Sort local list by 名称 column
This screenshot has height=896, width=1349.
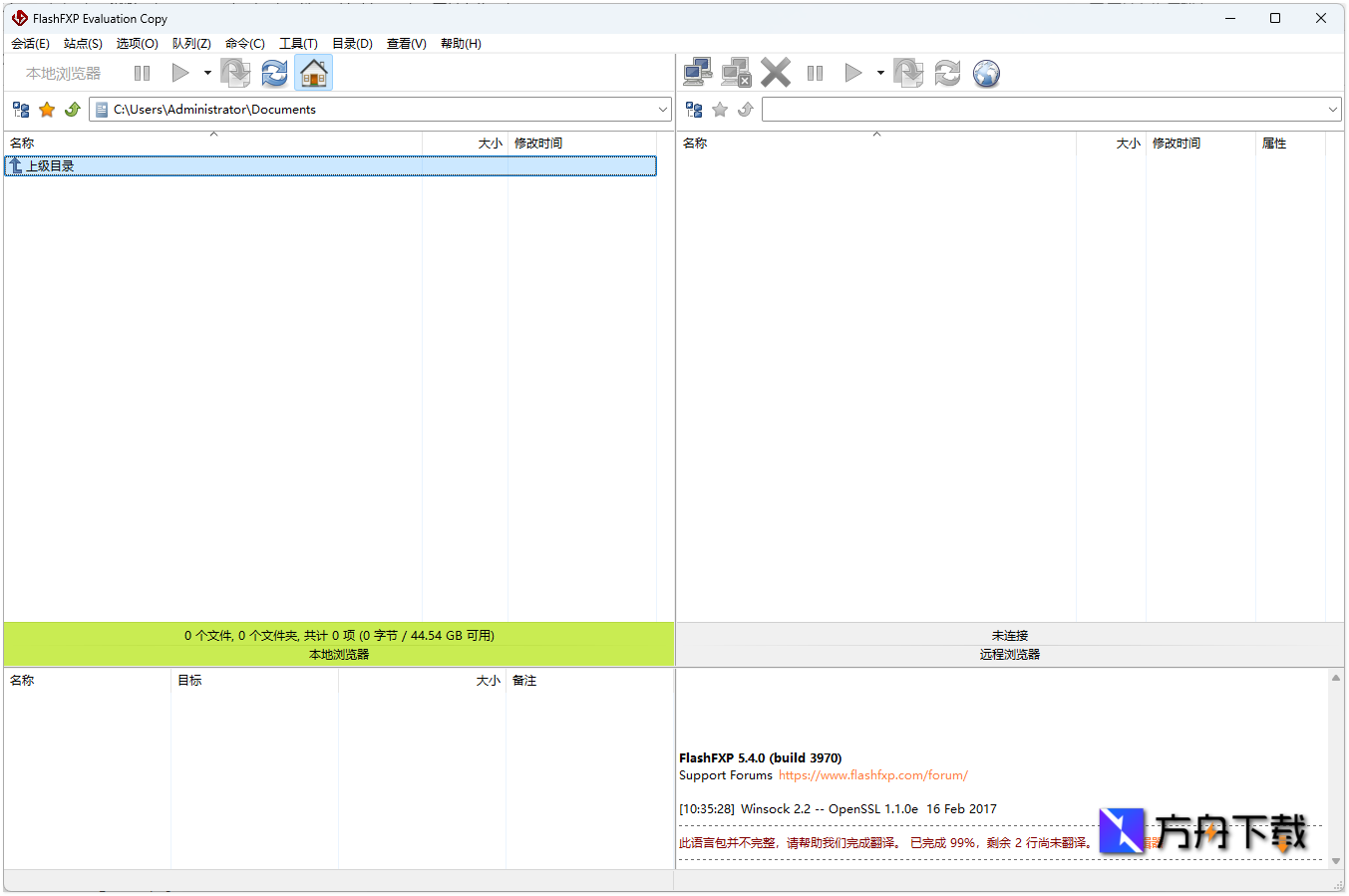point(213,144)
